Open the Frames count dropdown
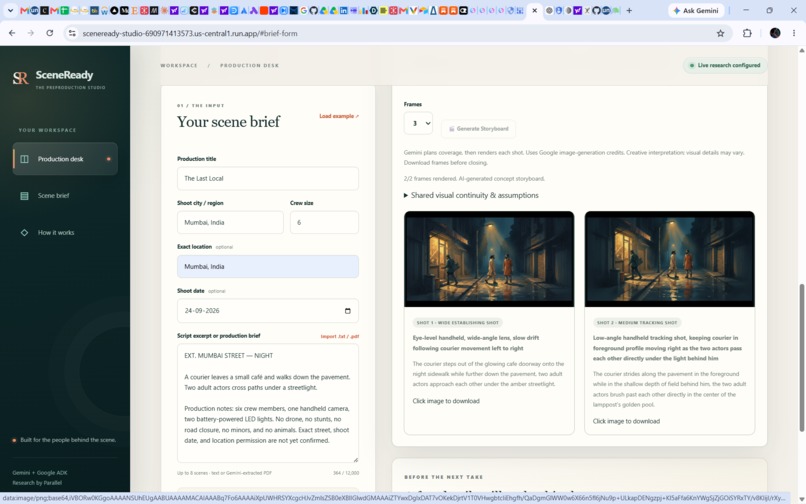This screenshot has height=504, width=806. [418, 123]
